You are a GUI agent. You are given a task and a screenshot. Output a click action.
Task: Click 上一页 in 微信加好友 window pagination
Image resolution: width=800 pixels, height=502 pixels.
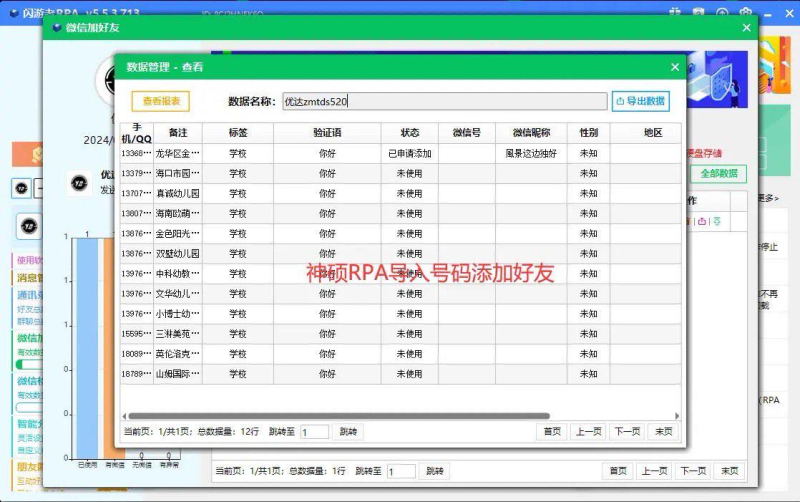(655, 471)
